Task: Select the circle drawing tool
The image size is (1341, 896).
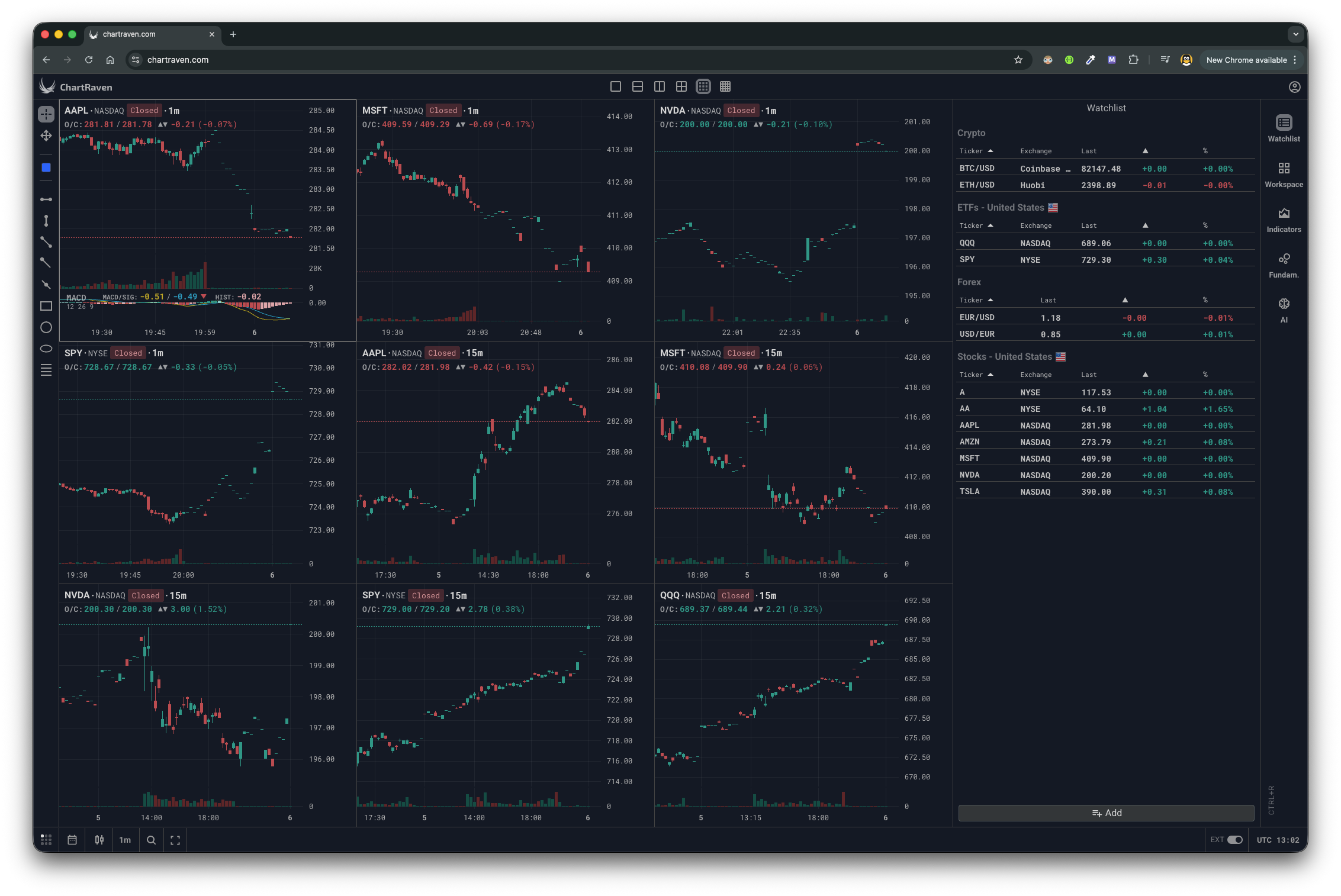Action: (46, 327)
